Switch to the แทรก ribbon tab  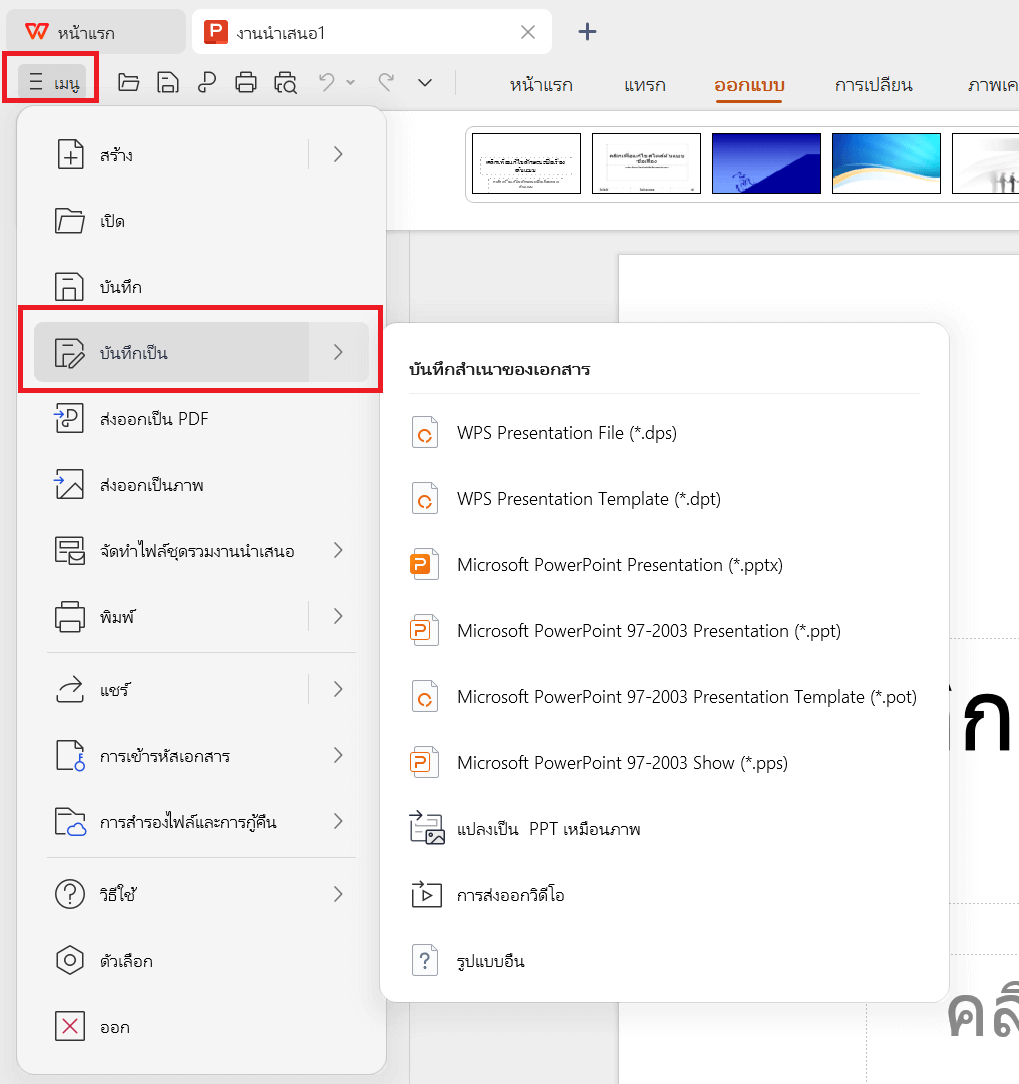coord(645,85)
